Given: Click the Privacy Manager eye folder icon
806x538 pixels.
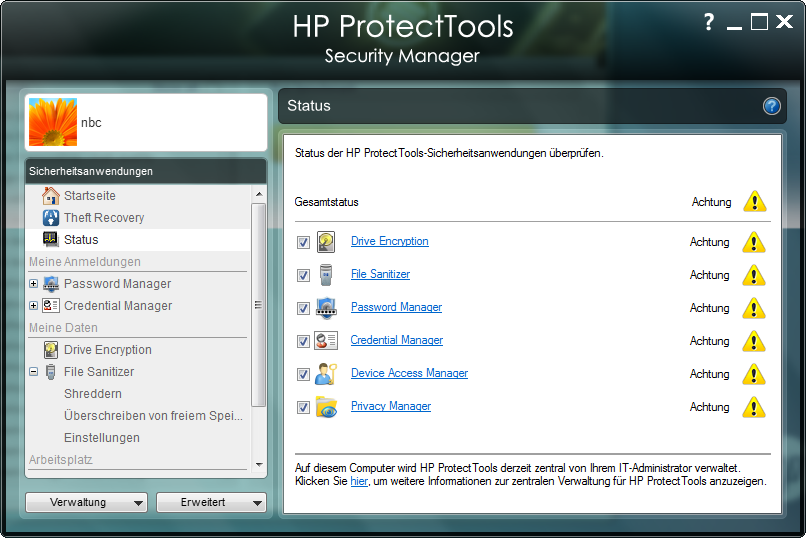Looking at the screenshot, I should pos(326,407).
